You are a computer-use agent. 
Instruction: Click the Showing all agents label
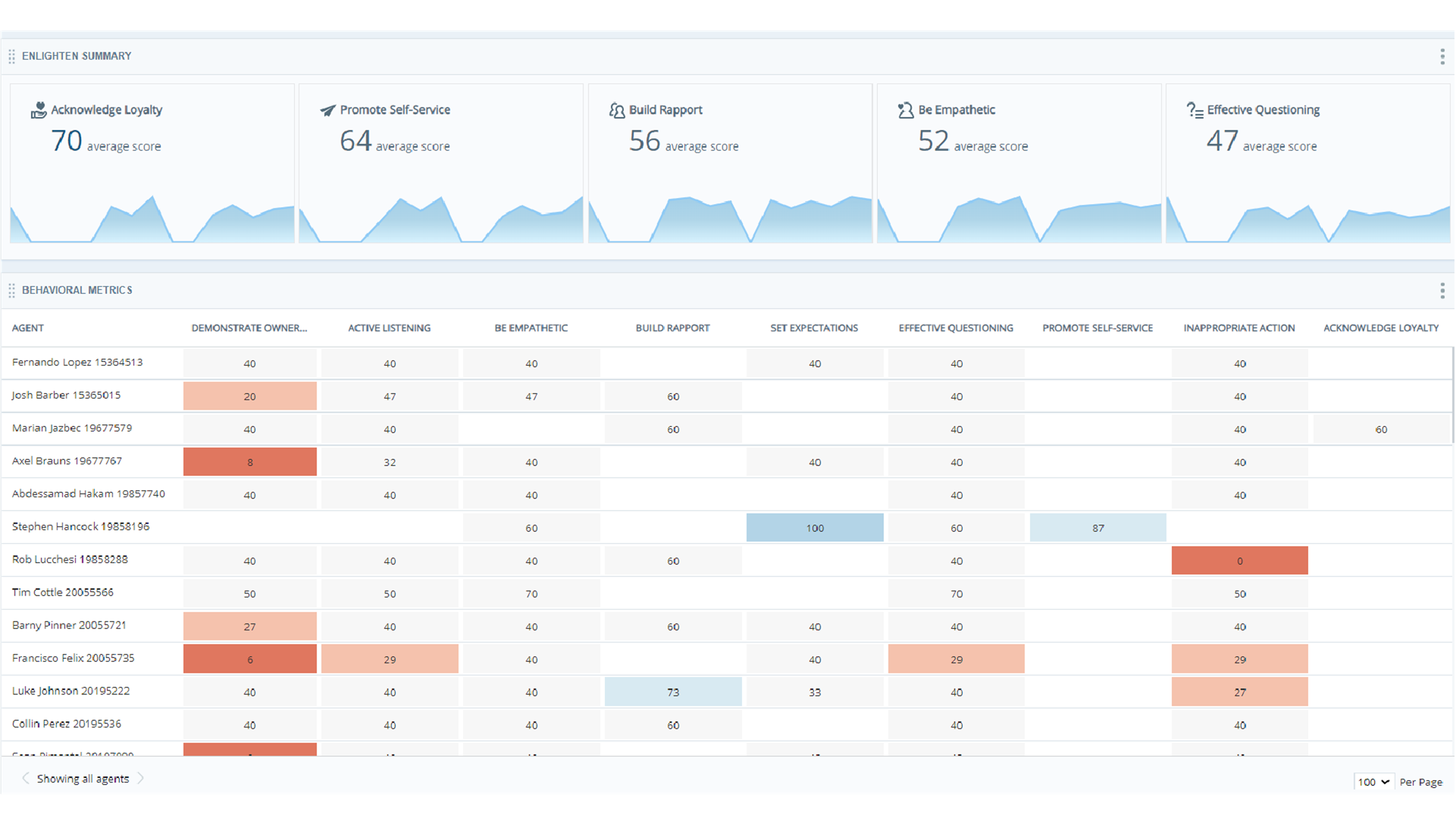[83, 778]
